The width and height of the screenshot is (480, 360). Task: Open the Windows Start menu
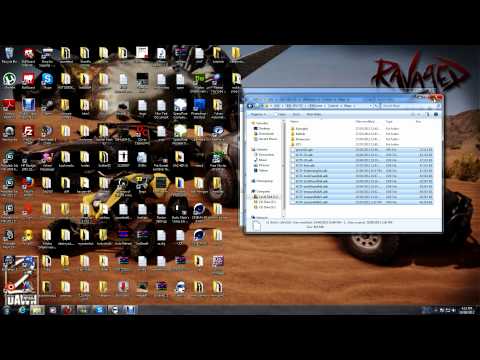(7, 310)
